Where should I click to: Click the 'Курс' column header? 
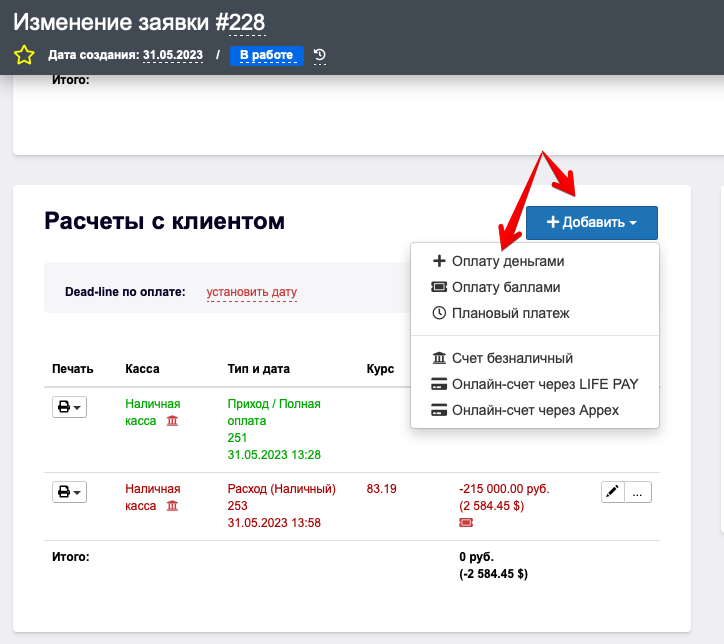[380, 369]
